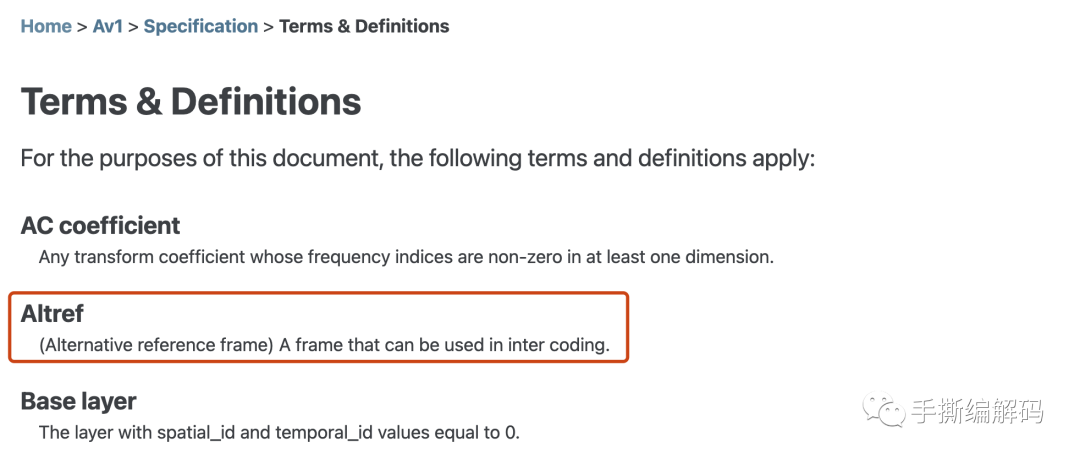
Task: Select the Altref term heading
Action: click(52, 314)
